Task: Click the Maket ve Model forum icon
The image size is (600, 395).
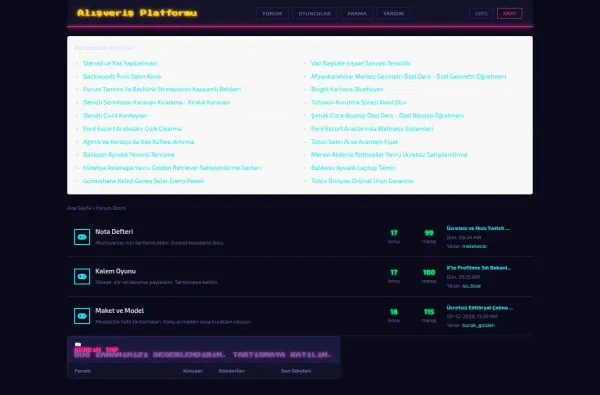Action: click(x=82, y=316)
